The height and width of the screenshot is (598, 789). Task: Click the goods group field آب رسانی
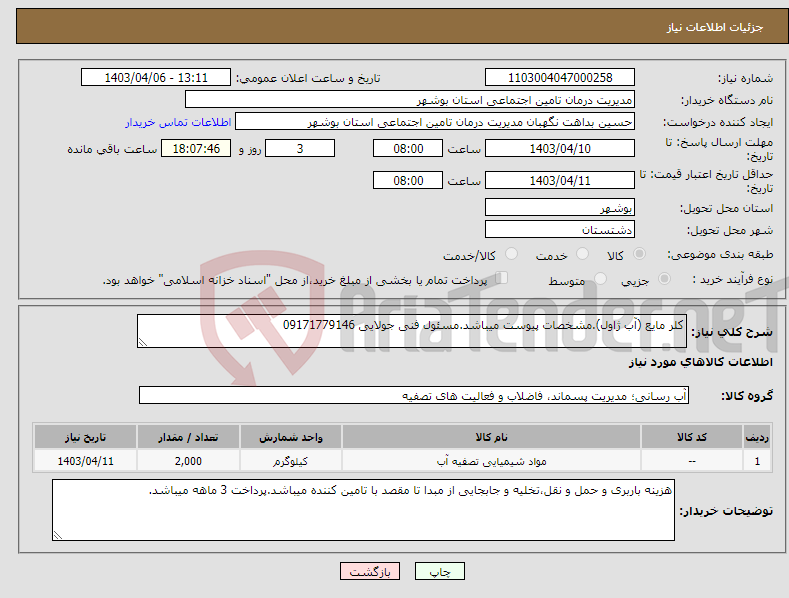click(x=414, y=396)
